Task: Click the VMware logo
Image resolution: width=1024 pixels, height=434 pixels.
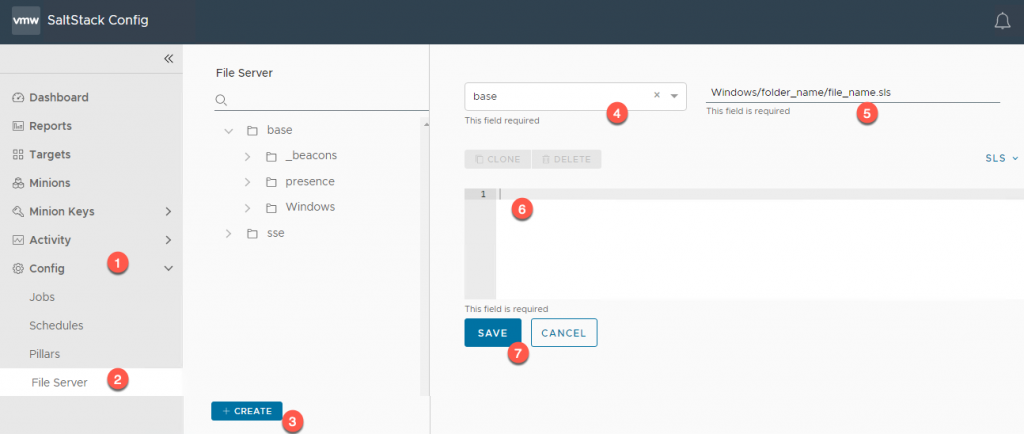Action: [x=25, y=20]
